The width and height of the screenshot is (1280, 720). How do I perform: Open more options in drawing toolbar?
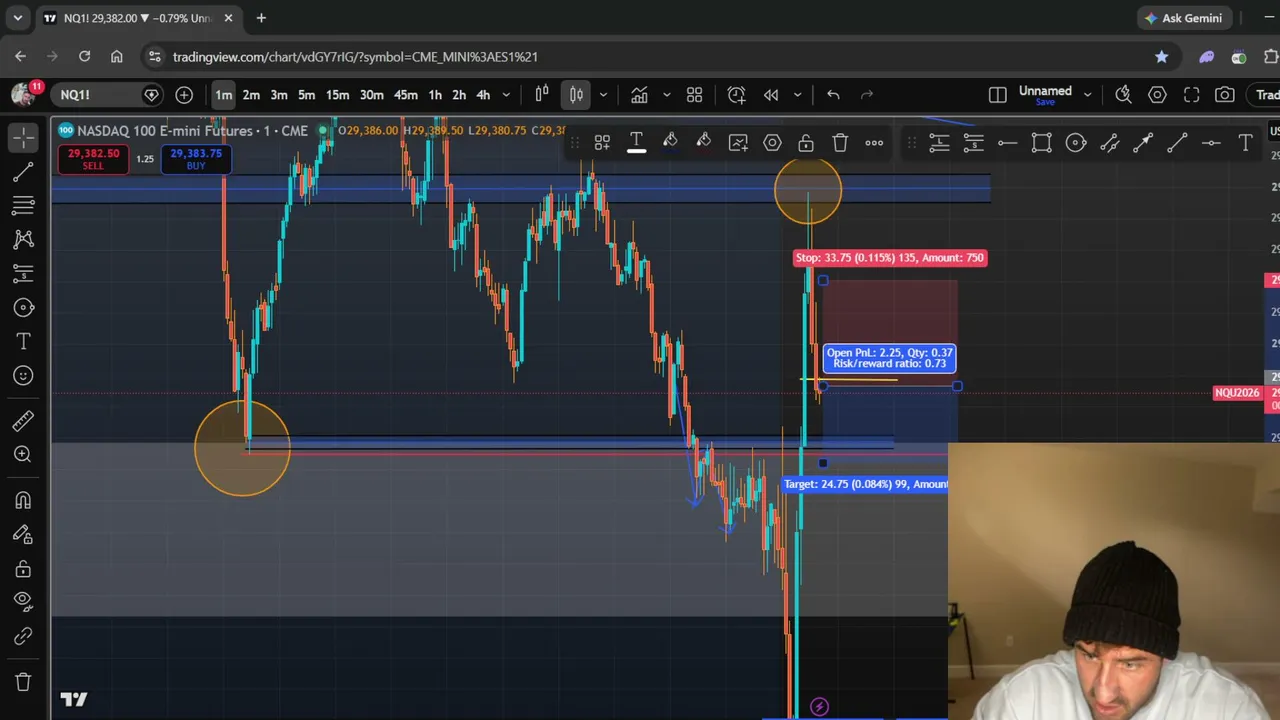click(x=874, y=143)
